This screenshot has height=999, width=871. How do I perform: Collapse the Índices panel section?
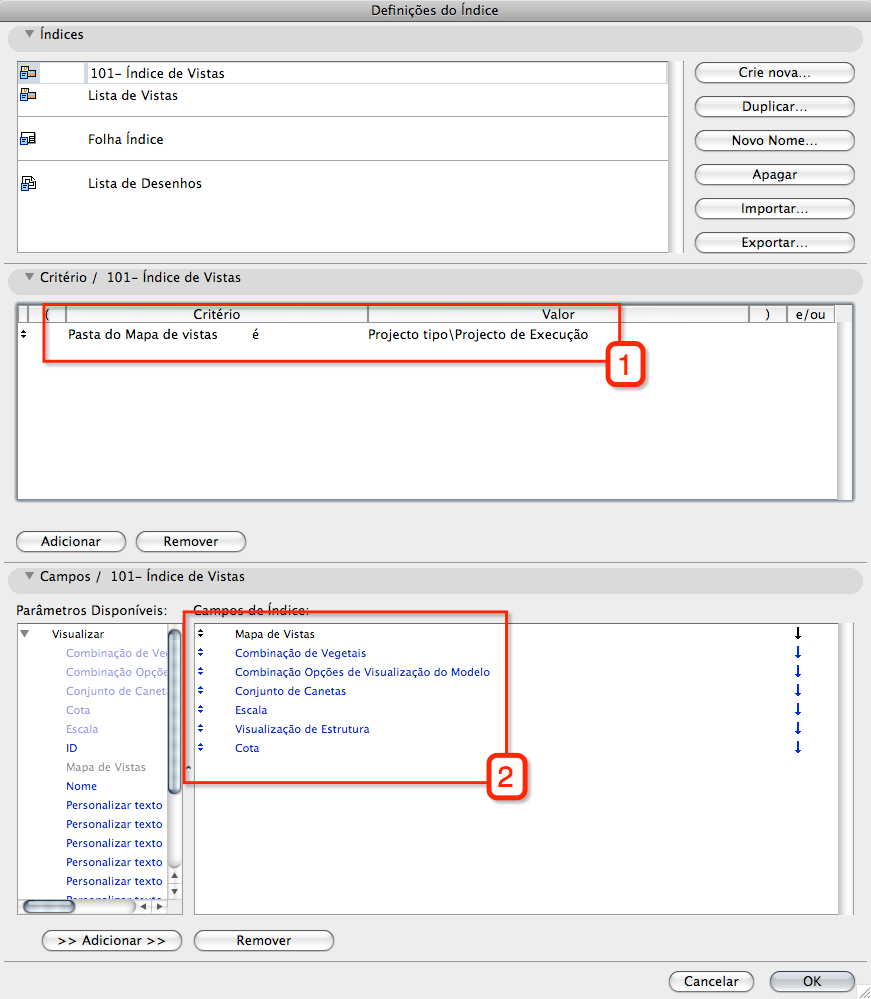[29, 34]
